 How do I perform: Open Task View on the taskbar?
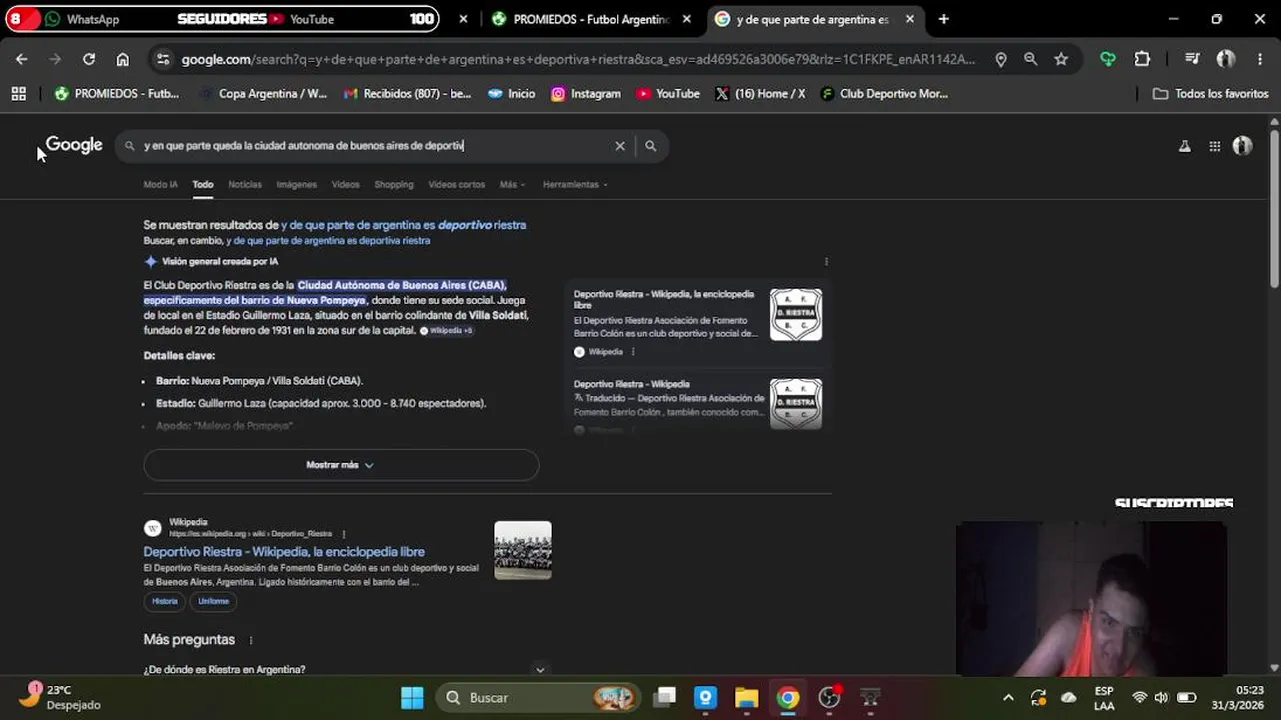665,697
